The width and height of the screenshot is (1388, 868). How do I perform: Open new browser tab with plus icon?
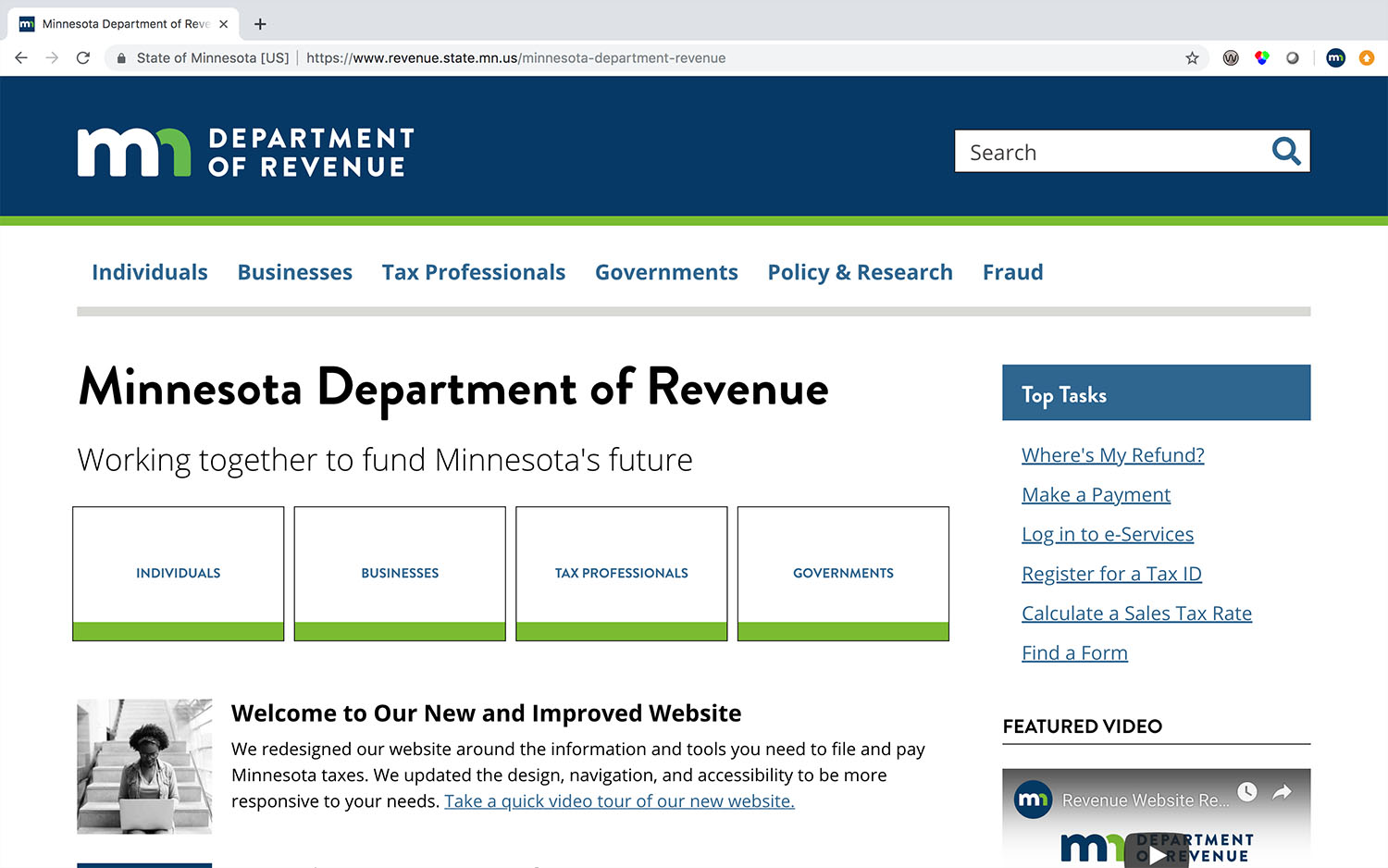[260, 24]
